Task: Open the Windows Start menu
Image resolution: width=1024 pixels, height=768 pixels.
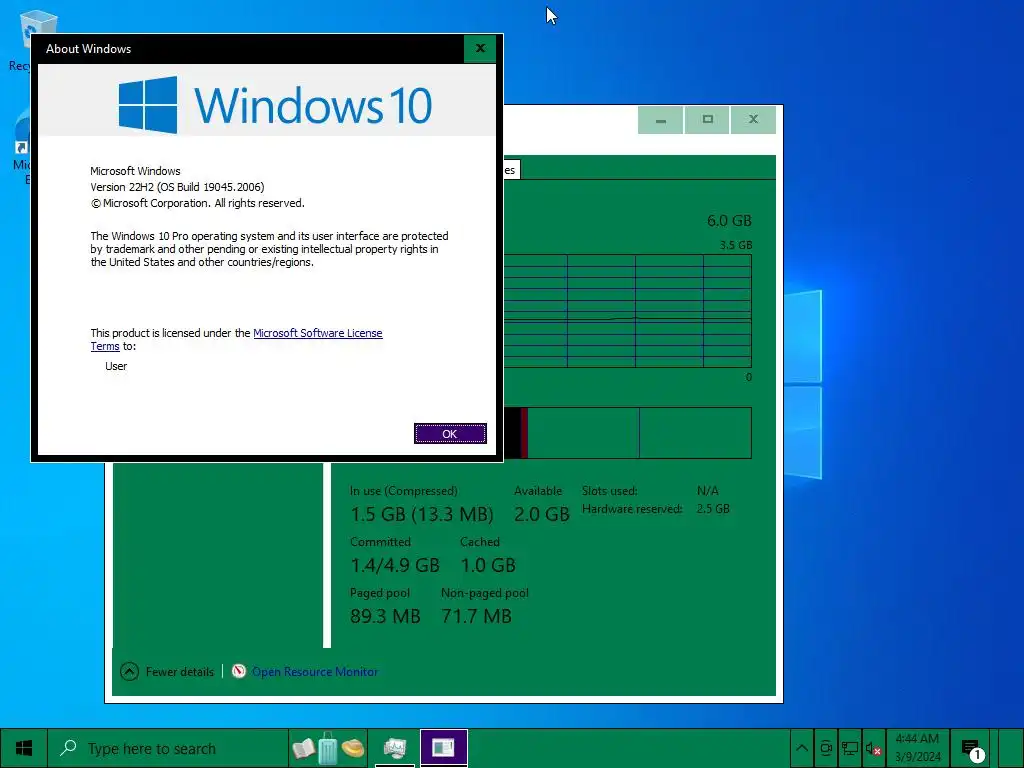Action: [24, 748]
